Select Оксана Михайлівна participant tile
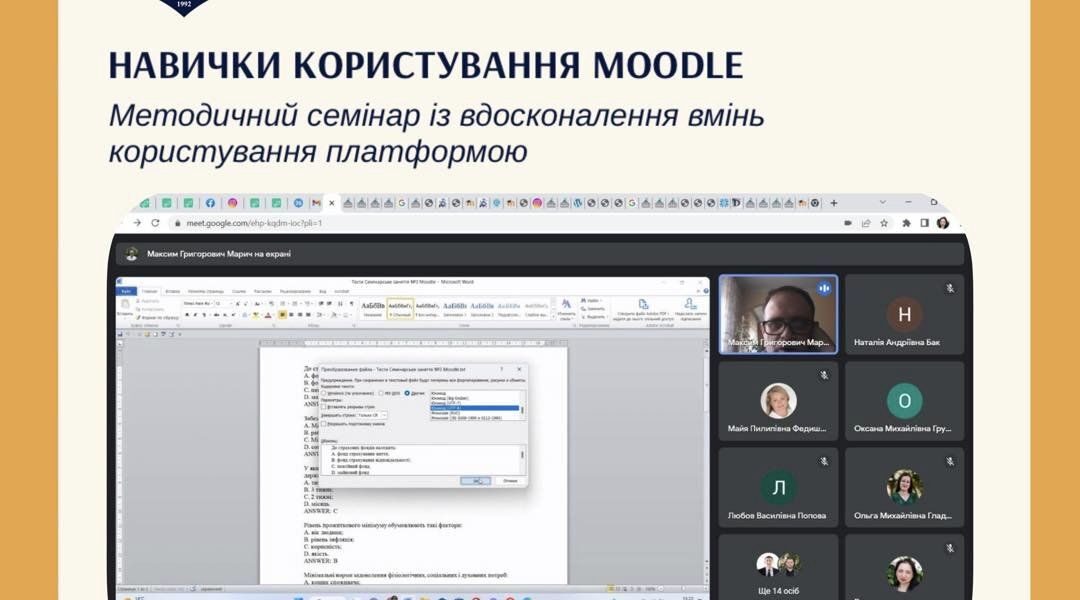1080x600 pixels. tap(904, 401)
